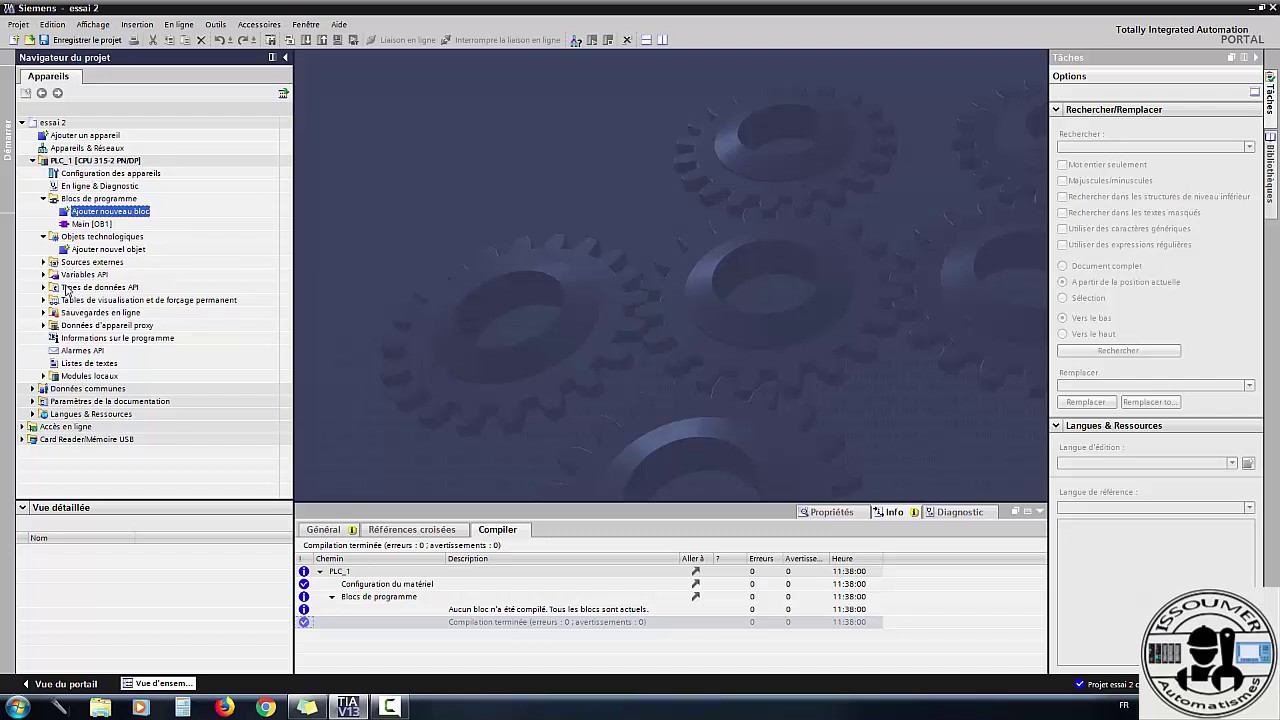The width and height of the screenshot is (1280, 720).
Task: Select A partir de la position actuelle
Action: (x=1063, y=282)
